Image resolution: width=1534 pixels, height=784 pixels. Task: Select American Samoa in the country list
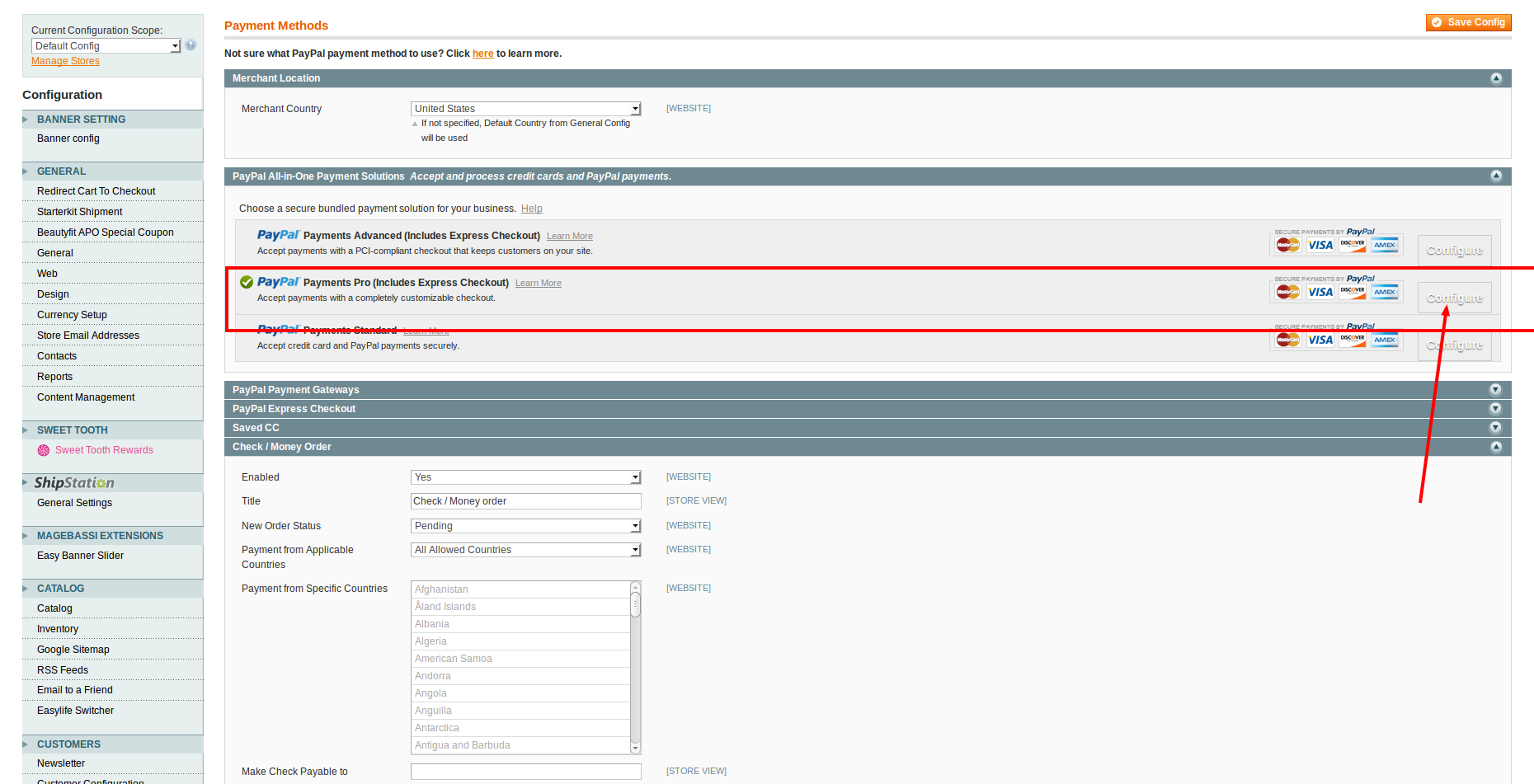point(520,659)
